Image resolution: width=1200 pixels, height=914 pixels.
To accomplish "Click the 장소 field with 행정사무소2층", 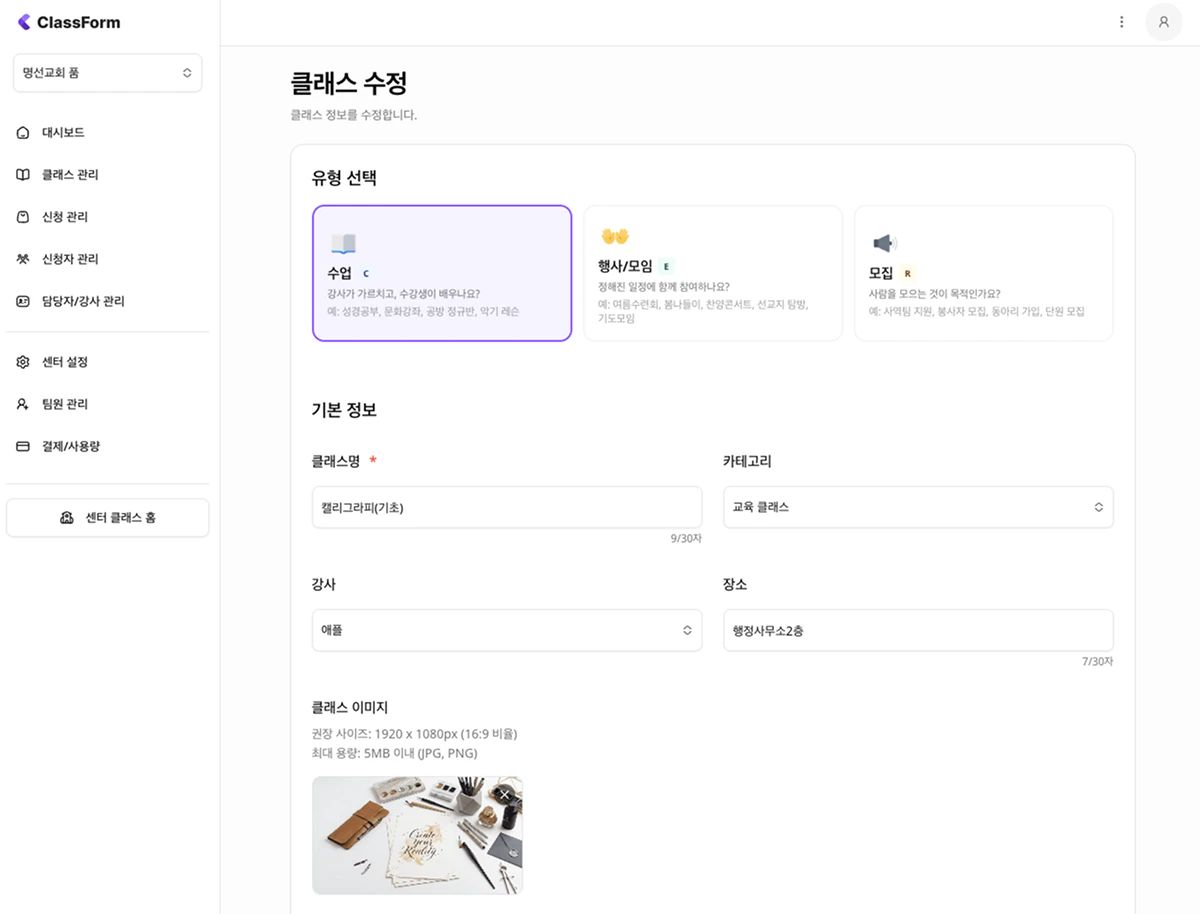I will 918,630.
